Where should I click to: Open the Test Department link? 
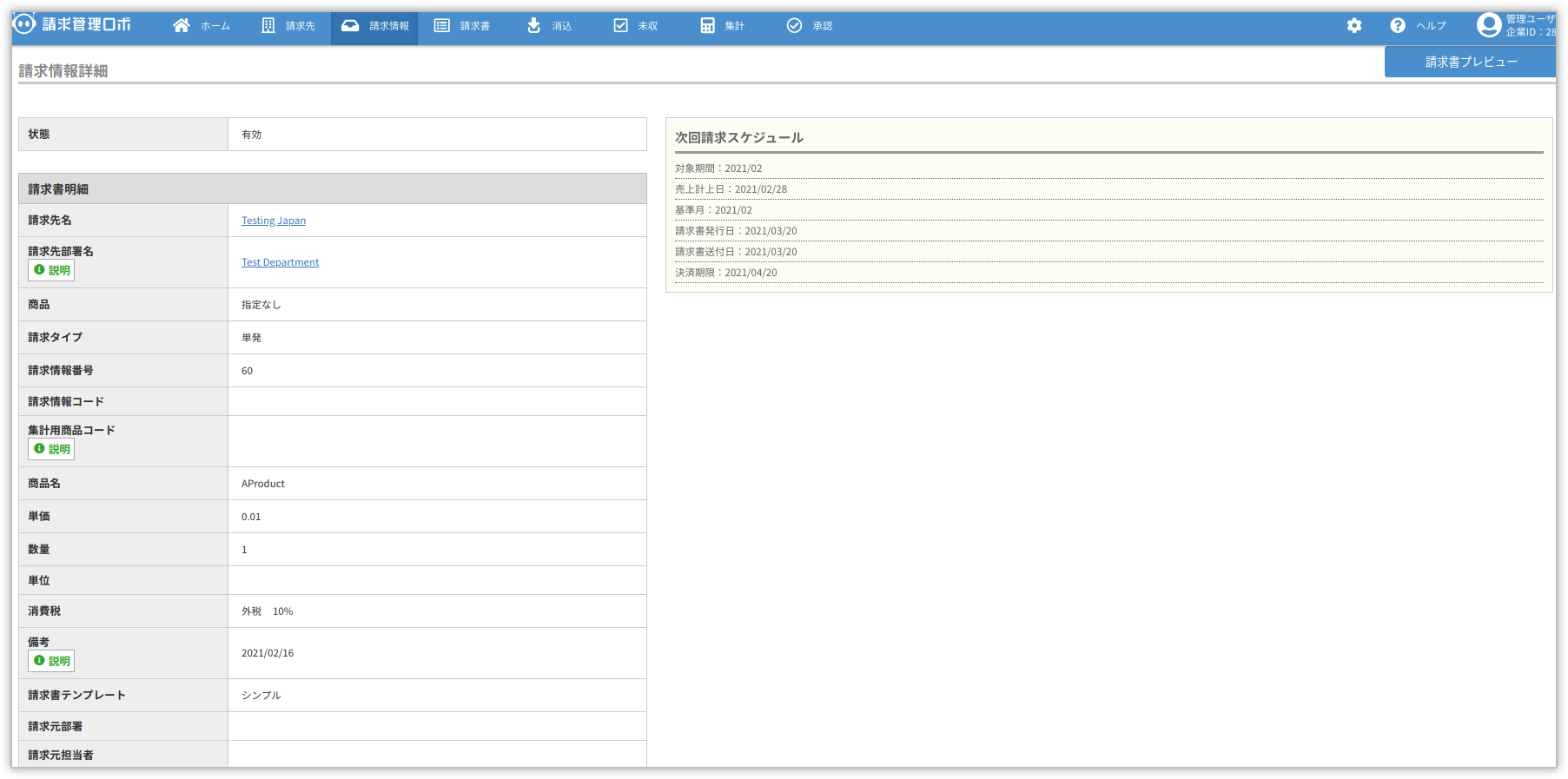click(x=280, y=262)
